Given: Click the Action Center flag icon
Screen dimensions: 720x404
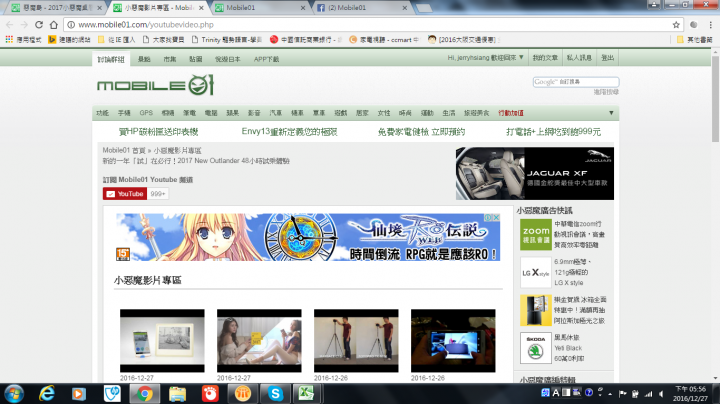Looking at the screenshot, I should coord(623,394).
